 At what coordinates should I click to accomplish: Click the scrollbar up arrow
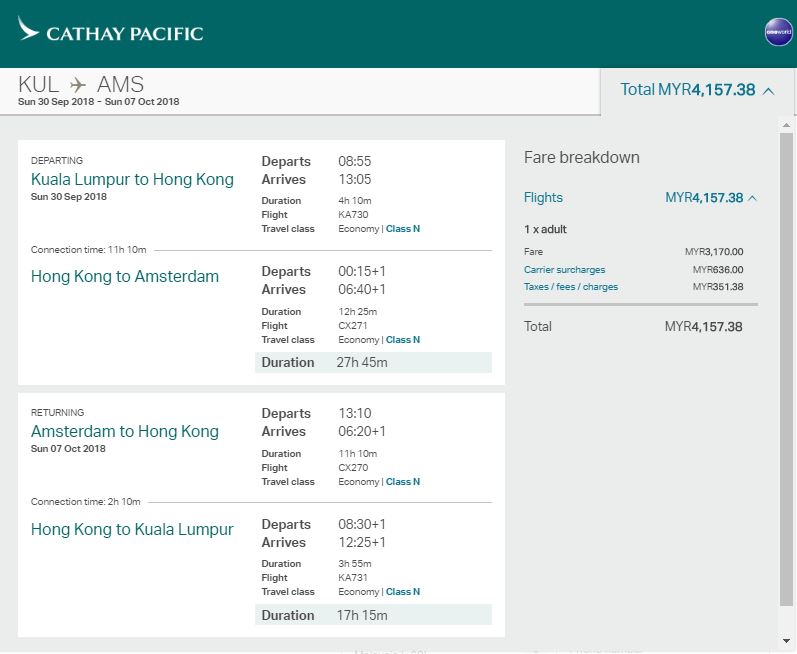pos(786,124)
